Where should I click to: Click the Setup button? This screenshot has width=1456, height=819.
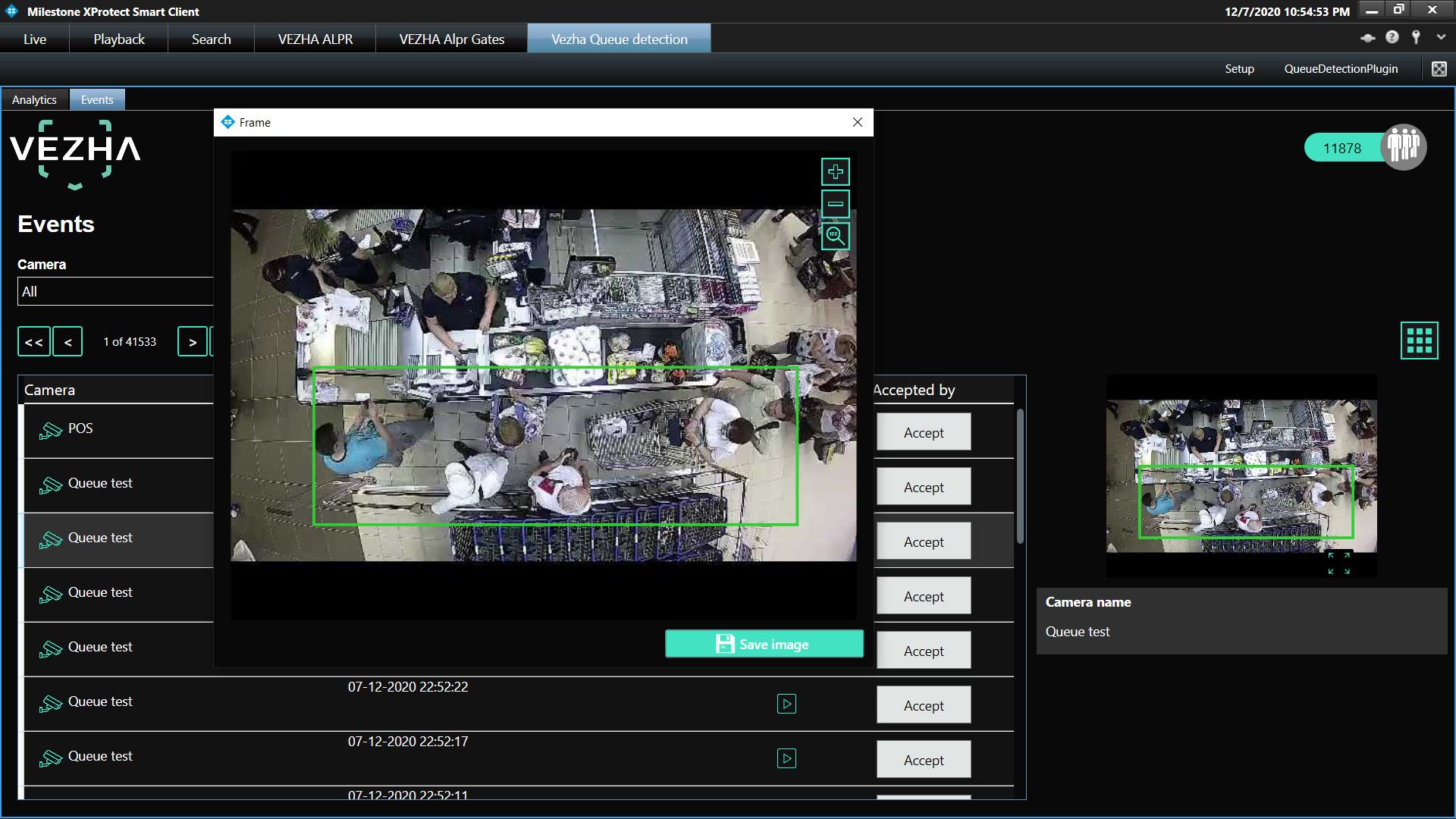coord(1239,69)
